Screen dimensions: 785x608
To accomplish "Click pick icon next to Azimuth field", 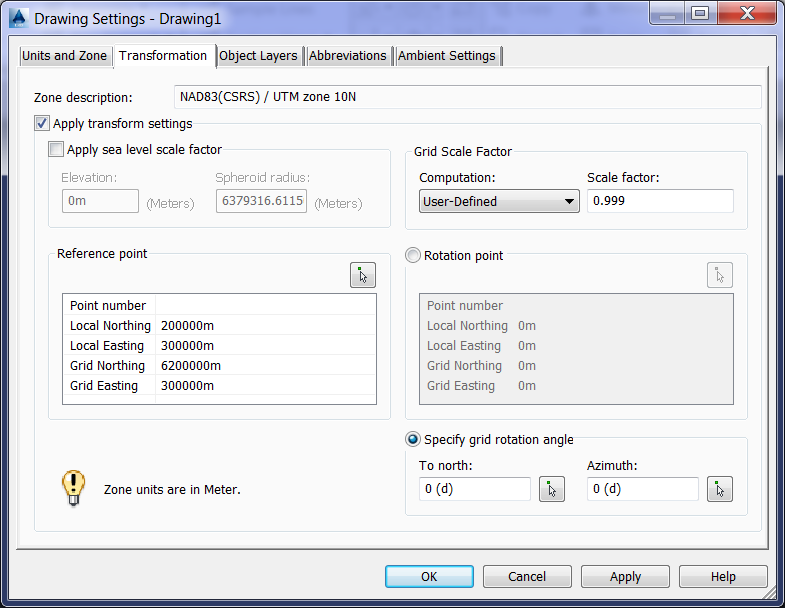I will [719, 489].
